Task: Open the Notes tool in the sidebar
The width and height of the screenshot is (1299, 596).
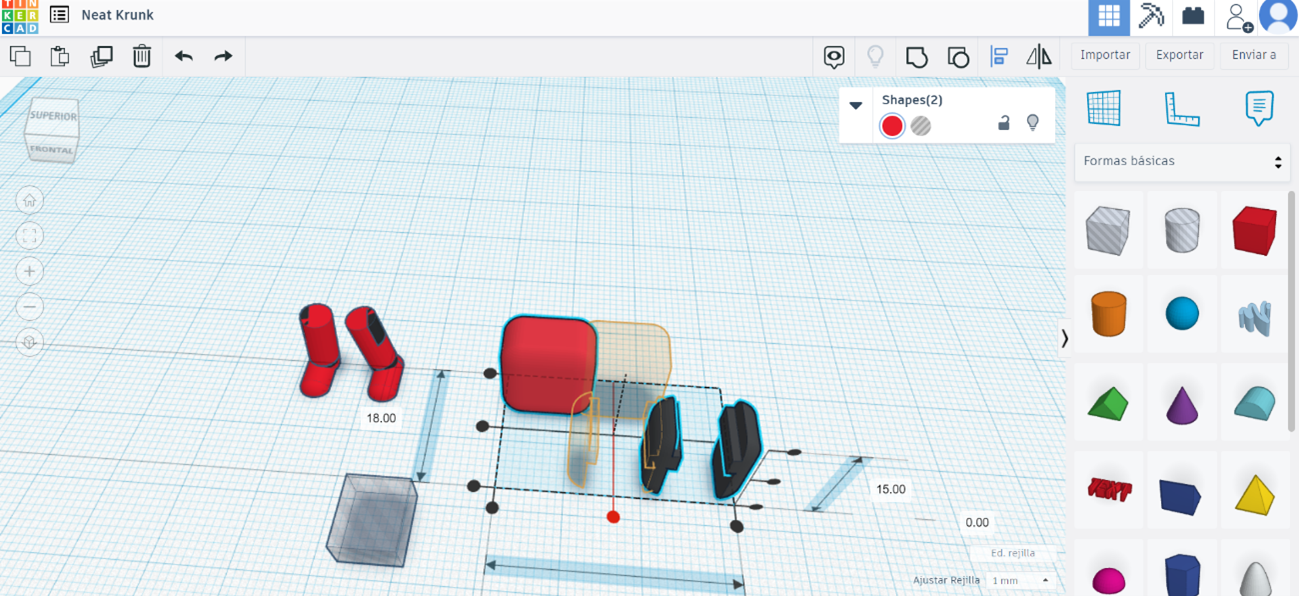Action: (x=1258, y=108)
